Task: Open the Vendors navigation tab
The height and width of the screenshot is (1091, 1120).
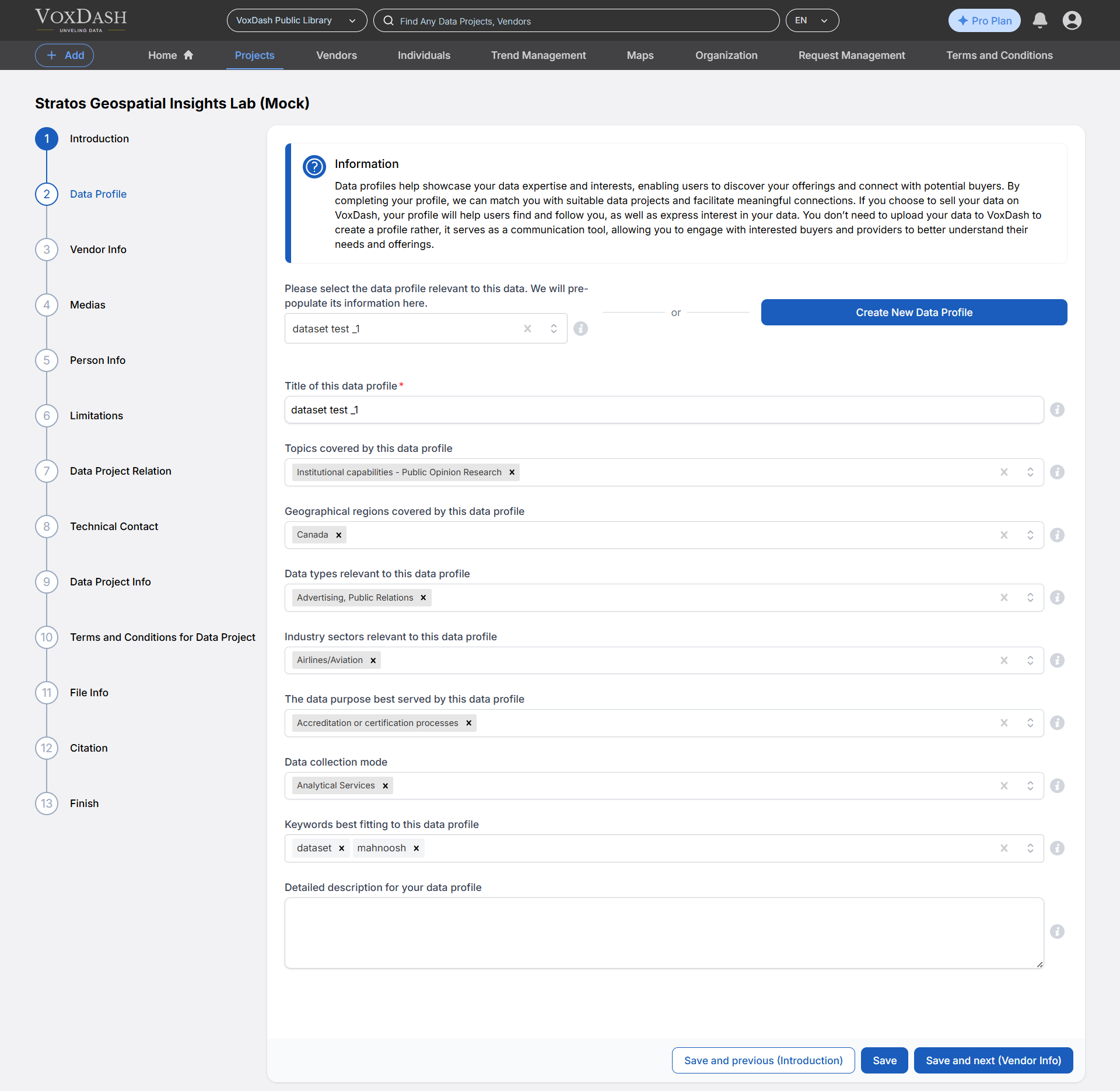Action: pos(336,55)
